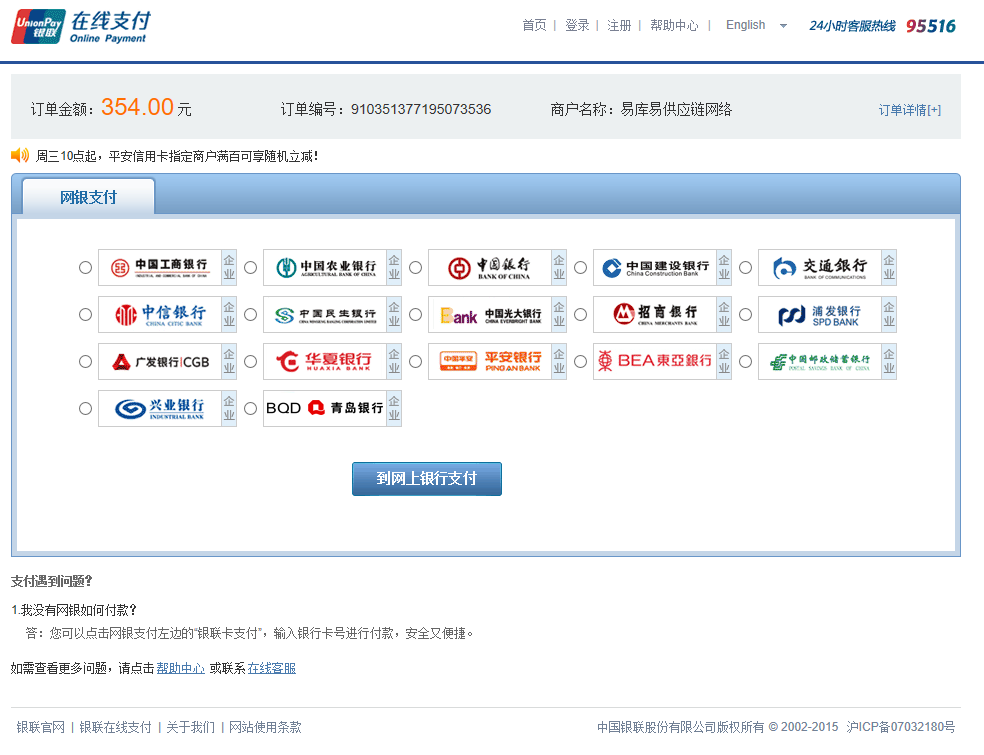
Task: Follow the underlined 帮助中心 link in the help section
Action: point(181,668)
